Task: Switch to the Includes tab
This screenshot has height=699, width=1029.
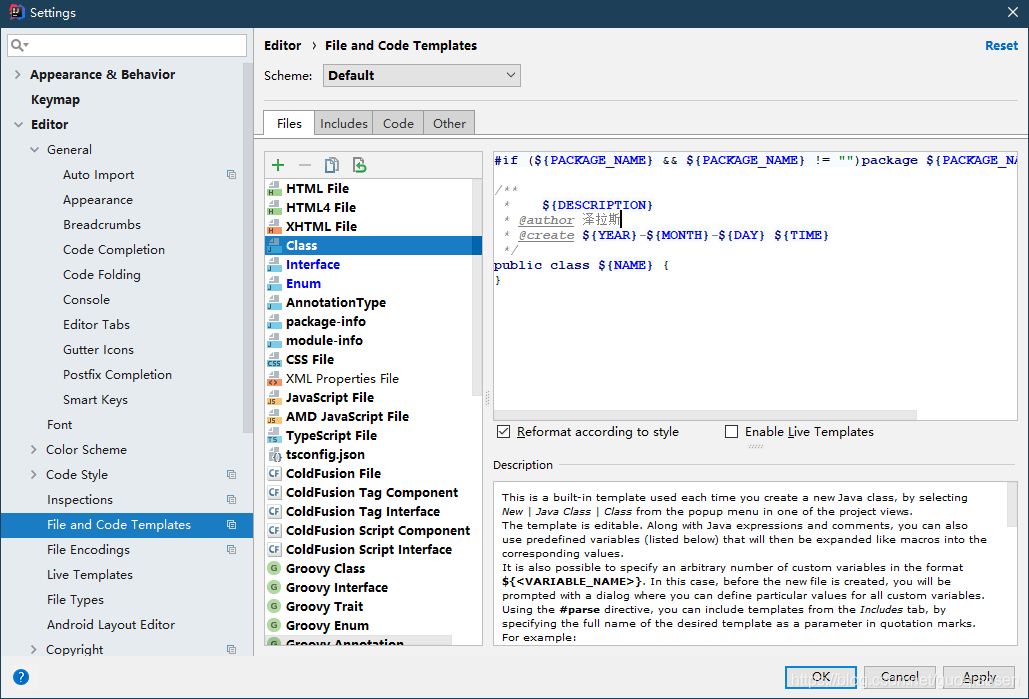Action: pos(343,123)
